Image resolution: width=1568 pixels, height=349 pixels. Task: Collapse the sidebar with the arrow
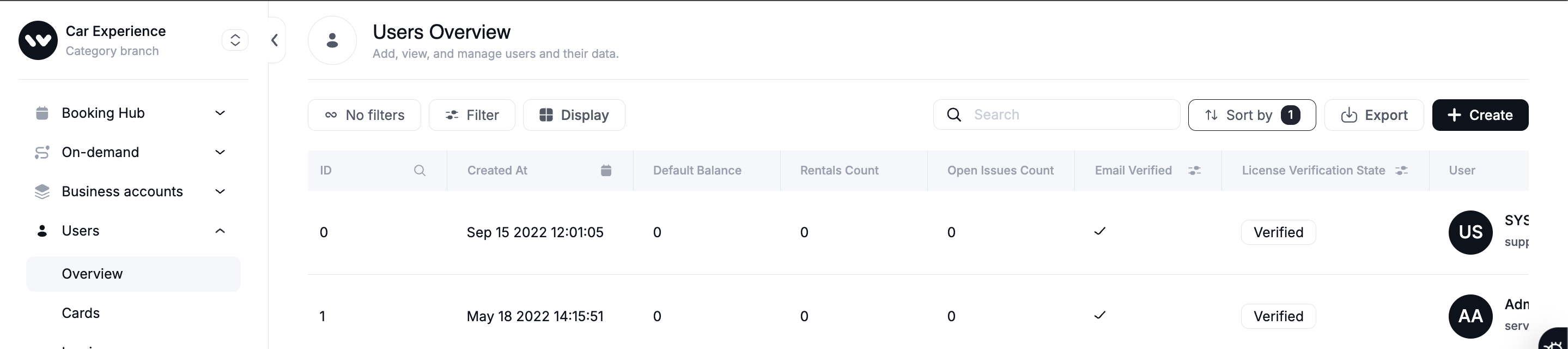(x=275, y=40)
